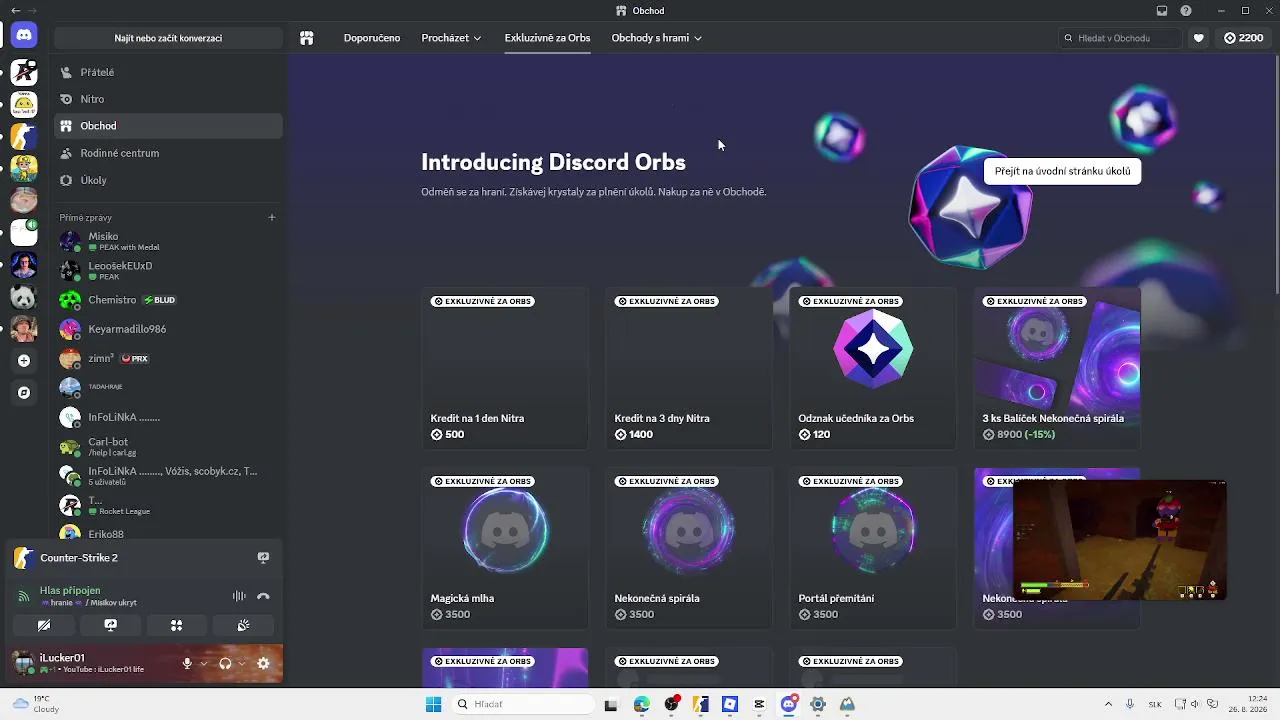
Task: Open the zimn³ direct message
Action: click(168, 358)
